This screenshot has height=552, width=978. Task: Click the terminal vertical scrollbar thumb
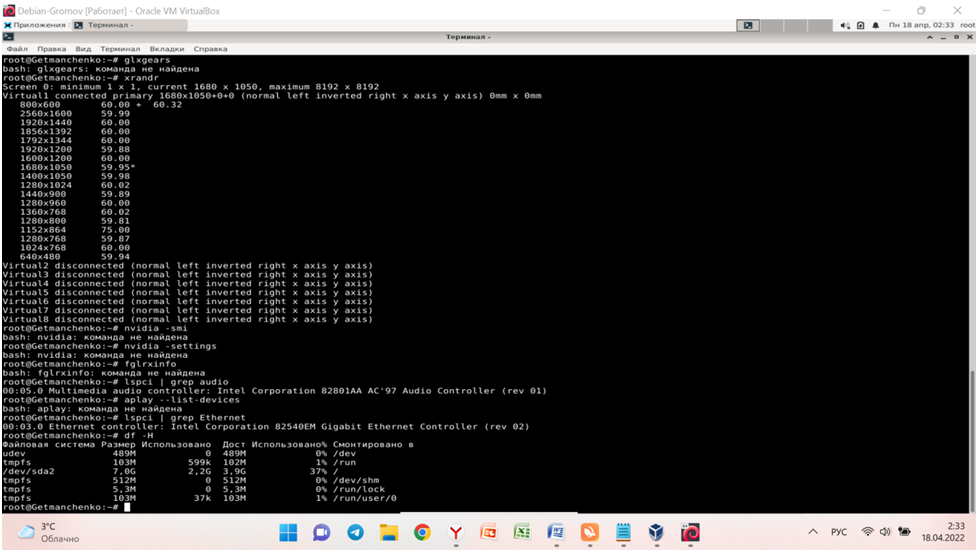972,442
